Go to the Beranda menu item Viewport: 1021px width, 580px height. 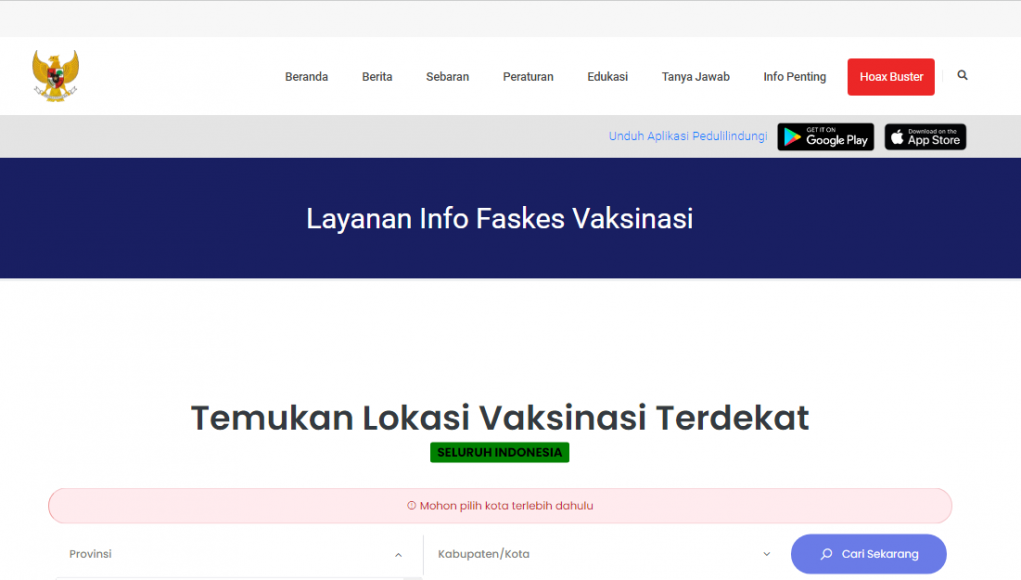click(x=306, y=77)
